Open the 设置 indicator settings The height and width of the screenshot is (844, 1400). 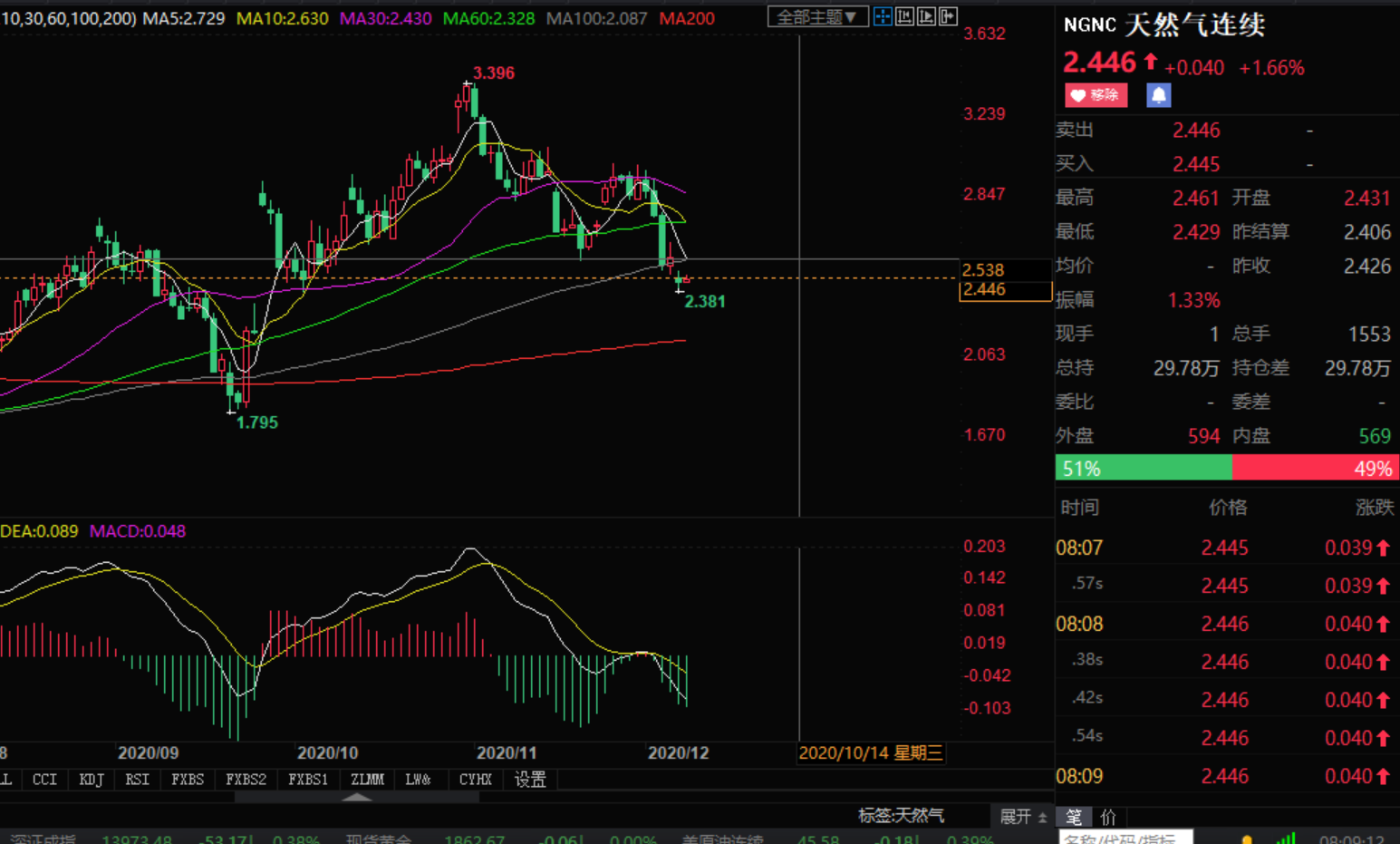[x=530, y=780]
